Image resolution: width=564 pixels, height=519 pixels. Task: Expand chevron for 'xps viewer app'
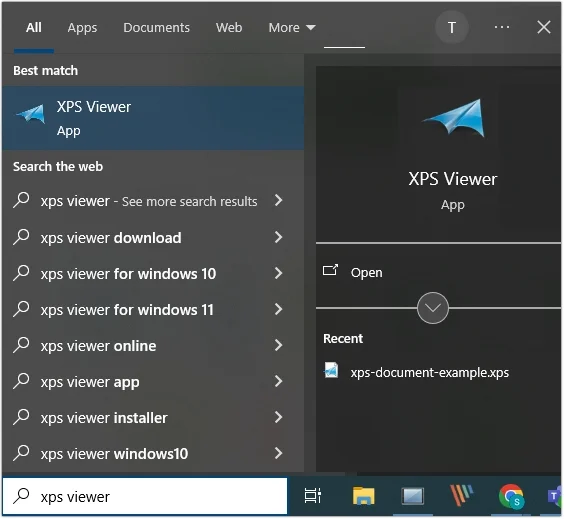pyautogui.click(x=278, y=381)
